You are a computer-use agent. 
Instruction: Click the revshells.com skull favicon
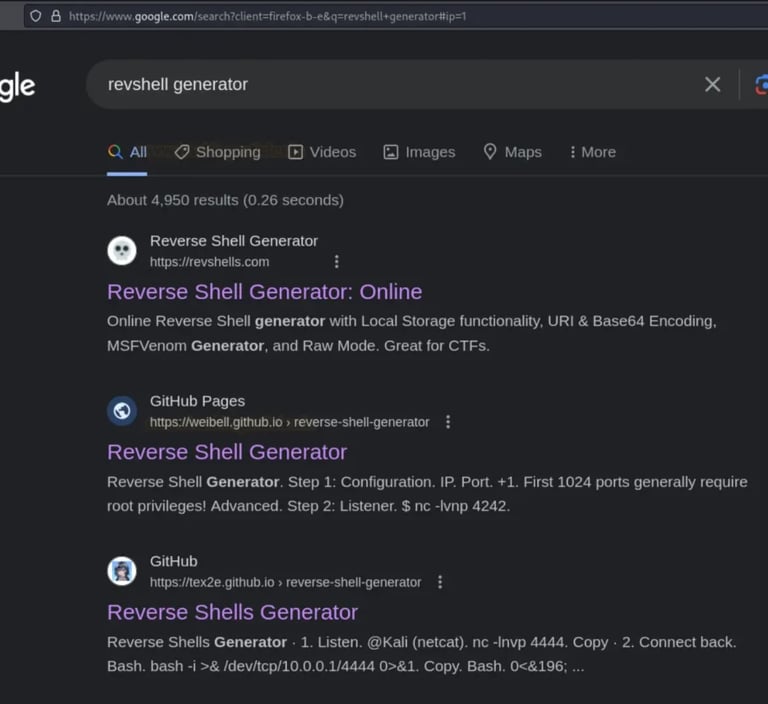[122, 251]
